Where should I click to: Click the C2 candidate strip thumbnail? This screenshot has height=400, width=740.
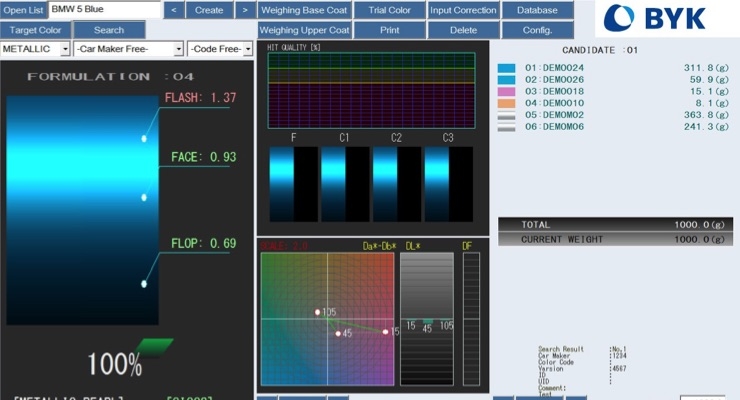[397, 184]
